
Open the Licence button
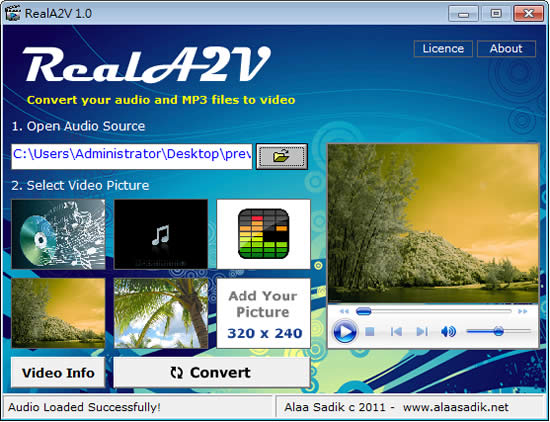point(443,48)
